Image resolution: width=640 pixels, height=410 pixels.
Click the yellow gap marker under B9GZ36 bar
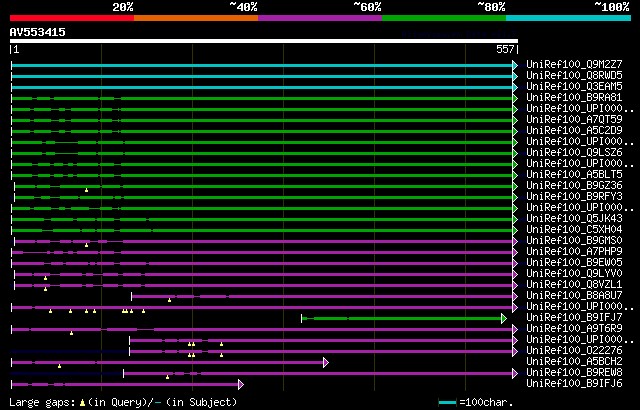(x=87, y=190)
